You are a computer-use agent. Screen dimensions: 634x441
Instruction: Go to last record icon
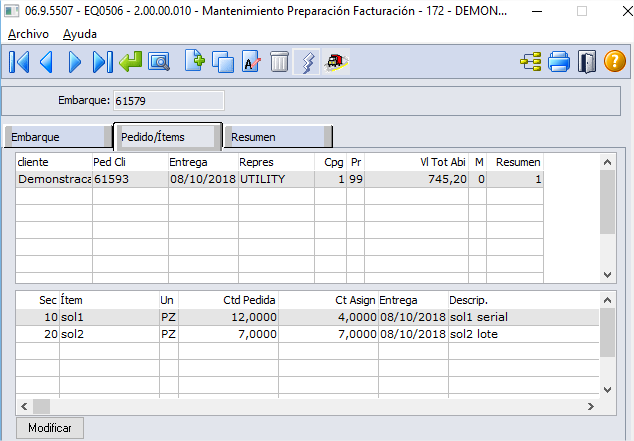pos(103,62)
